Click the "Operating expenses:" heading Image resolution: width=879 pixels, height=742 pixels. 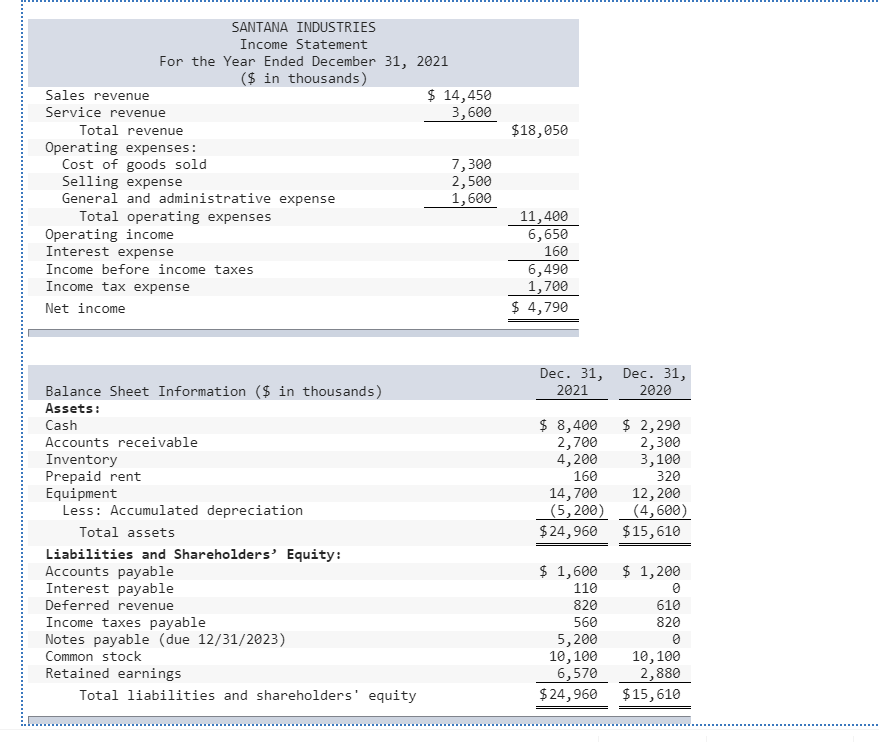121,148
